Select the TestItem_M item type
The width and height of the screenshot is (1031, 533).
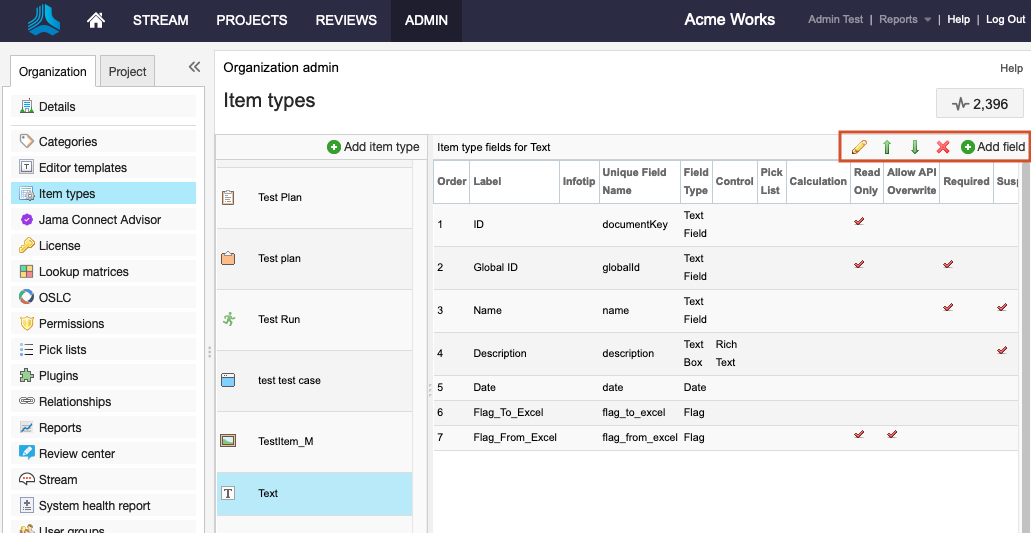(314, 442)
